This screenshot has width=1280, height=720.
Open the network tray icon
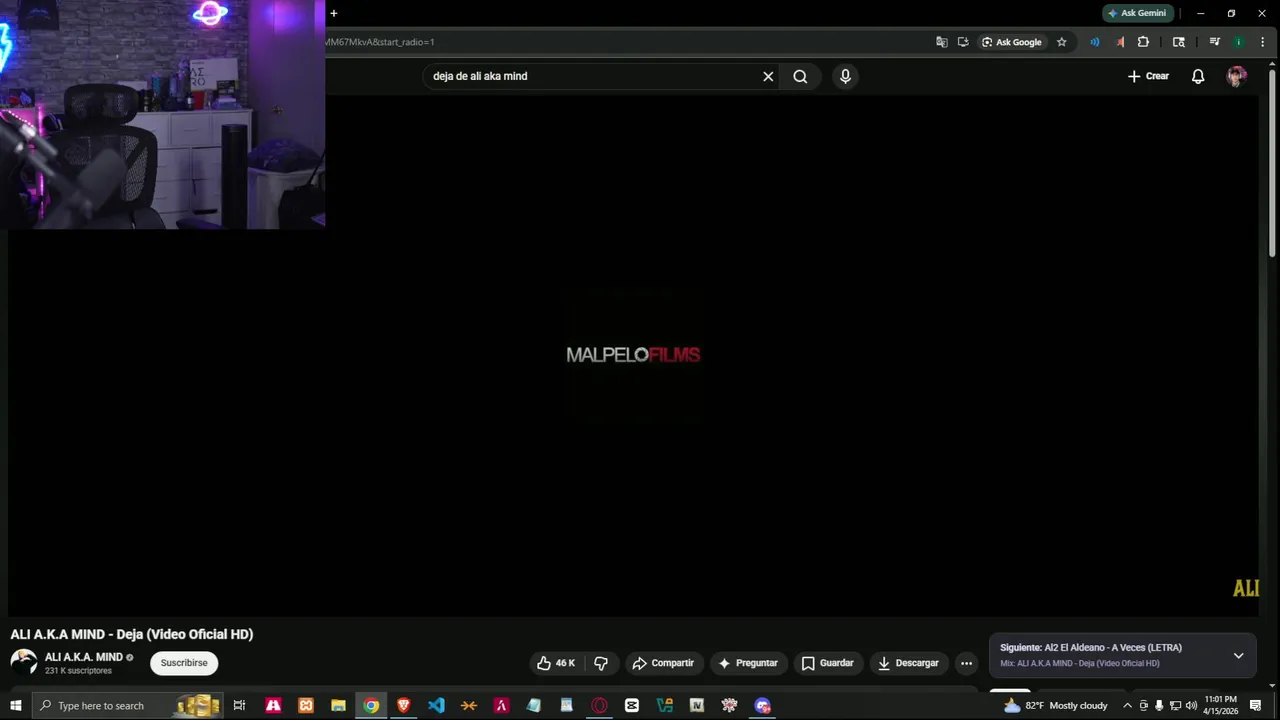[1175, 706]
